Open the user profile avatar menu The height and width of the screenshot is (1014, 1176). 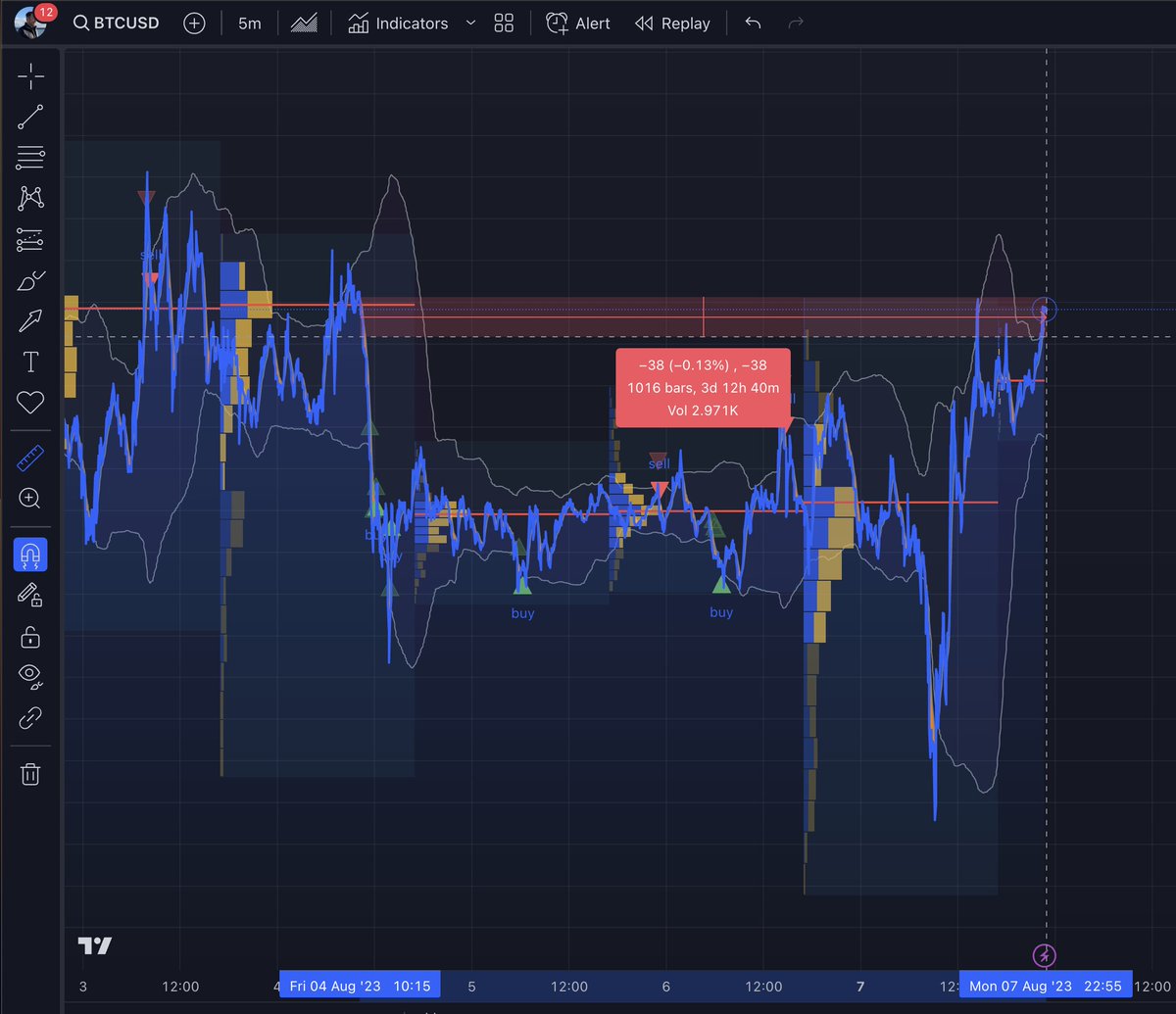point(30,24)
